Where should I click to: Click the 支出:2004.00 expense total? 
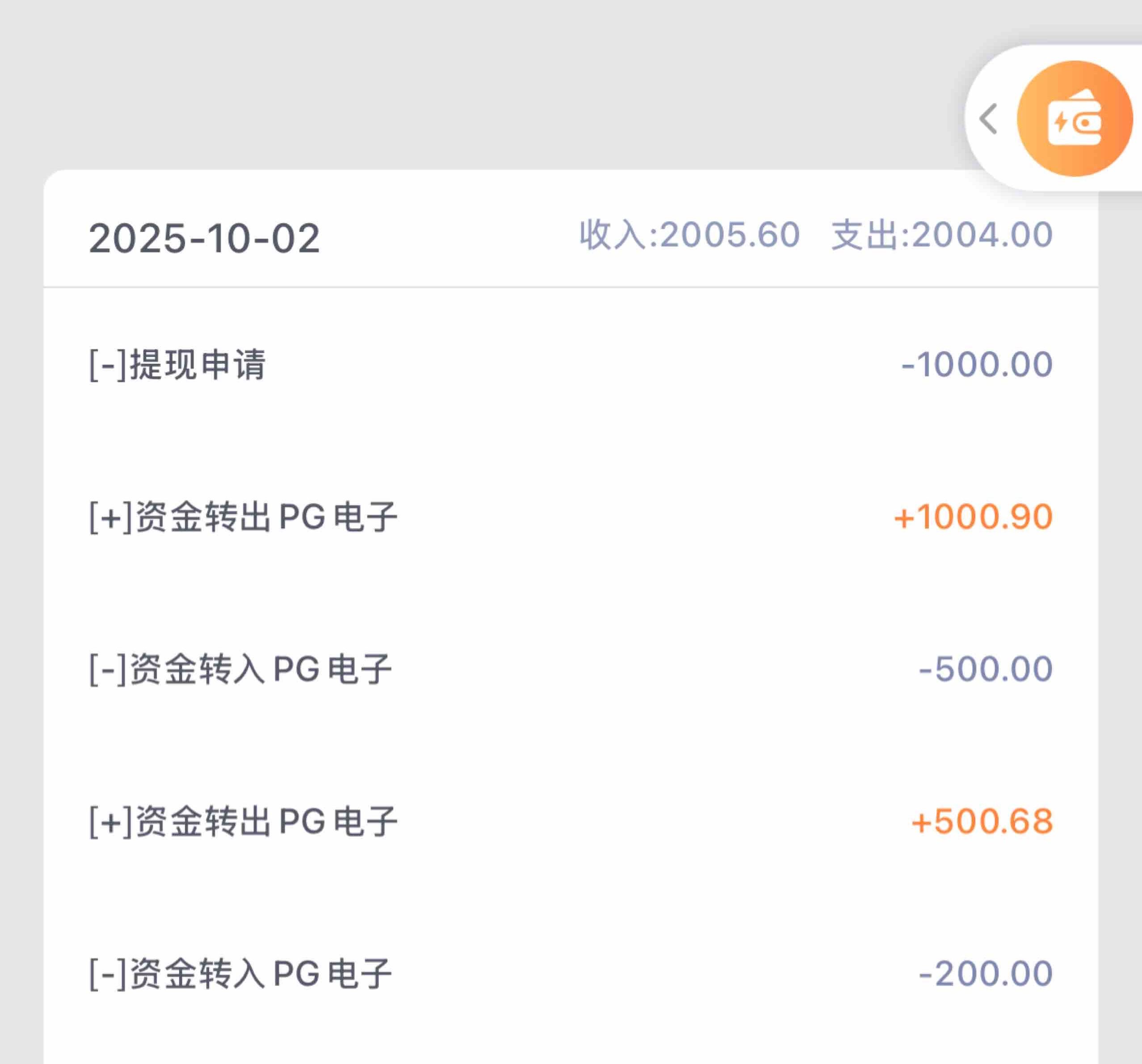(942, 235)
